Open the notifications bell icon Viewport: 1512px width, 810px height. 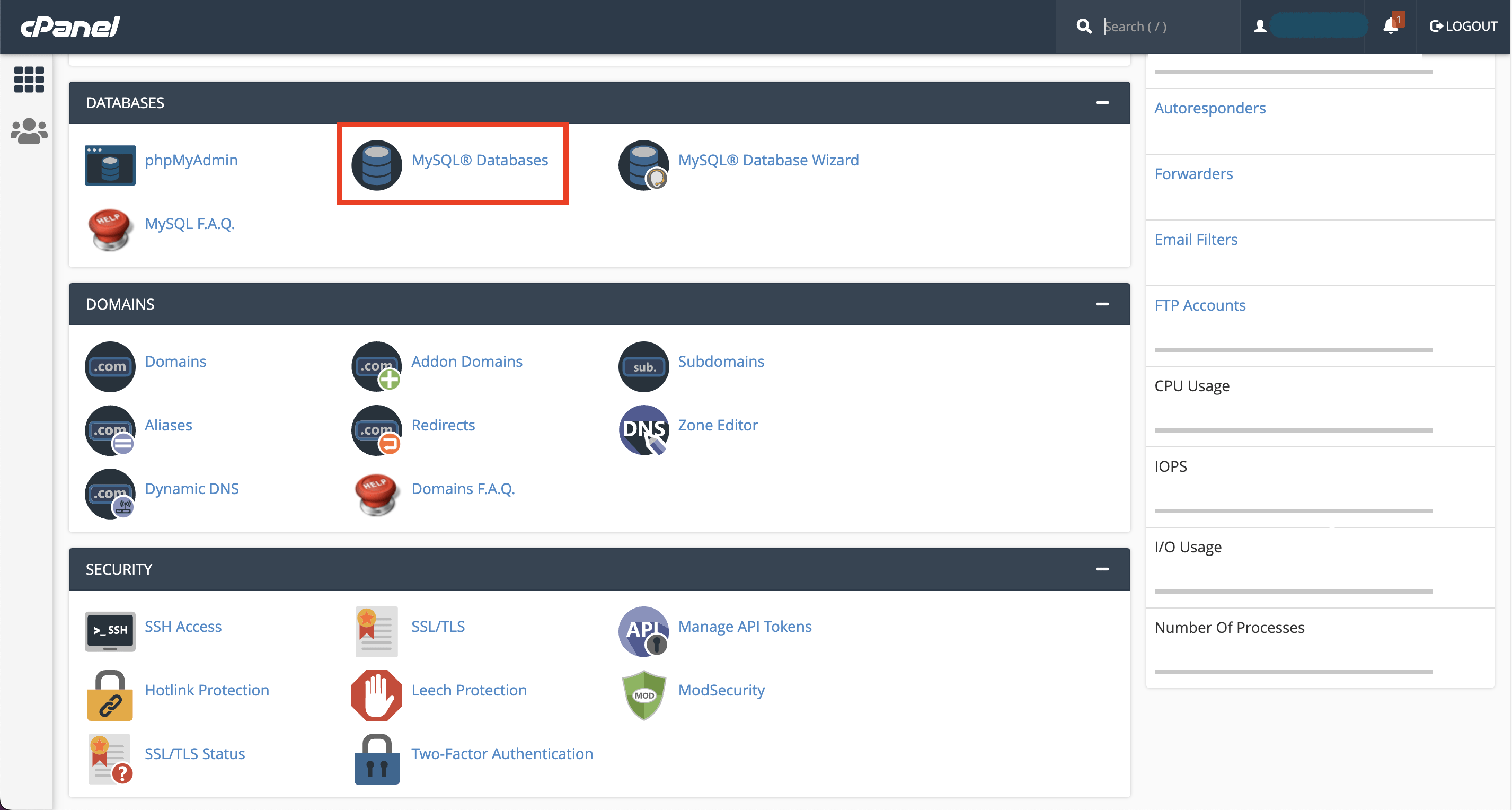pos(1390,26)
